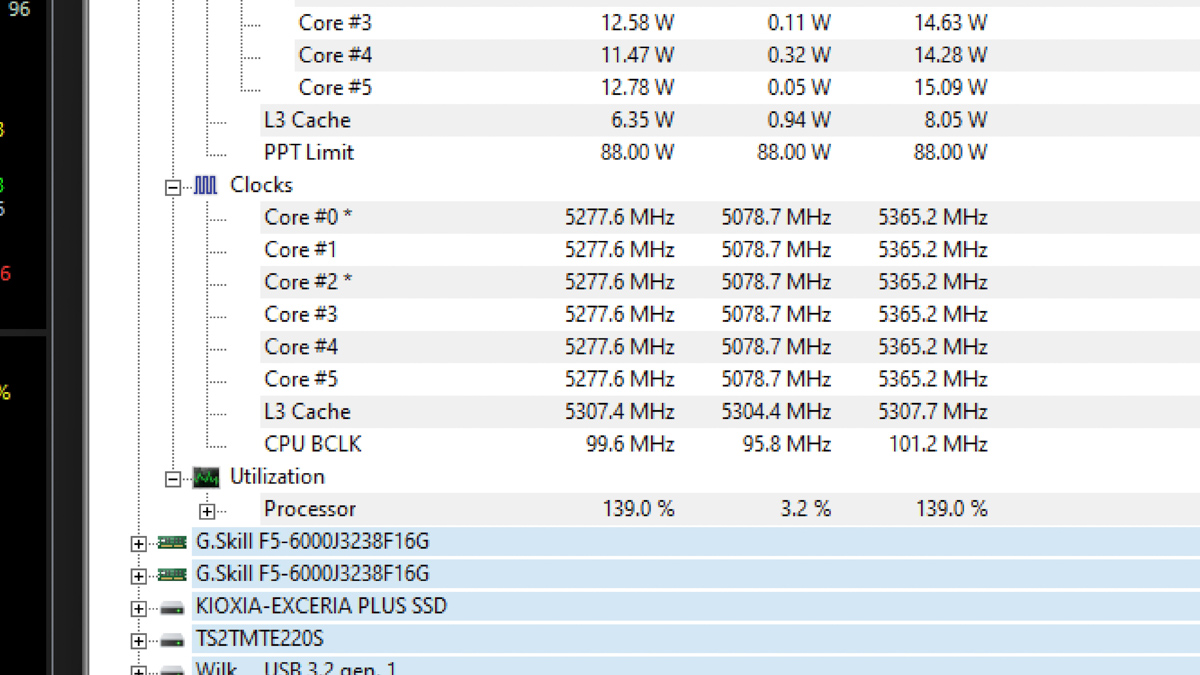Image resolution: width=1200 pixels, height=675 pixels.
Task: Click first G.Skill memory module icon
Action: pos(172,542)
